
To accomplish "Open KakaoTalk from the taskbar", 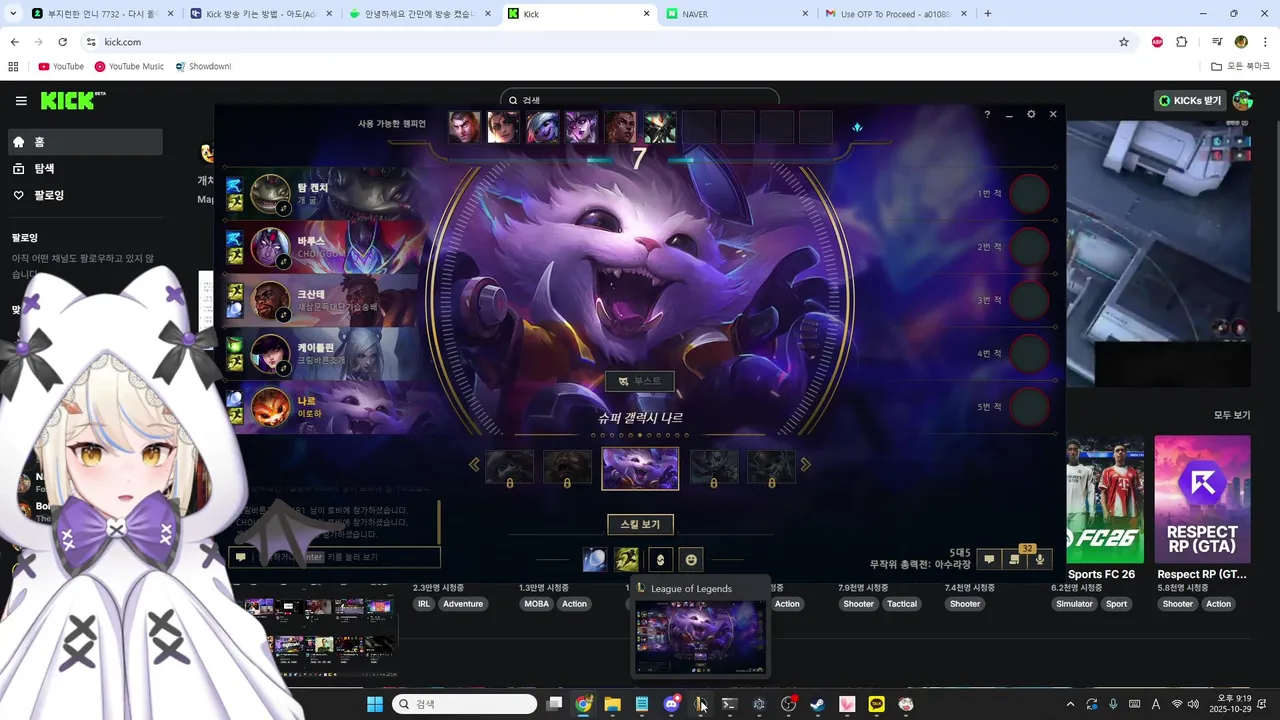I will point(877,704).
